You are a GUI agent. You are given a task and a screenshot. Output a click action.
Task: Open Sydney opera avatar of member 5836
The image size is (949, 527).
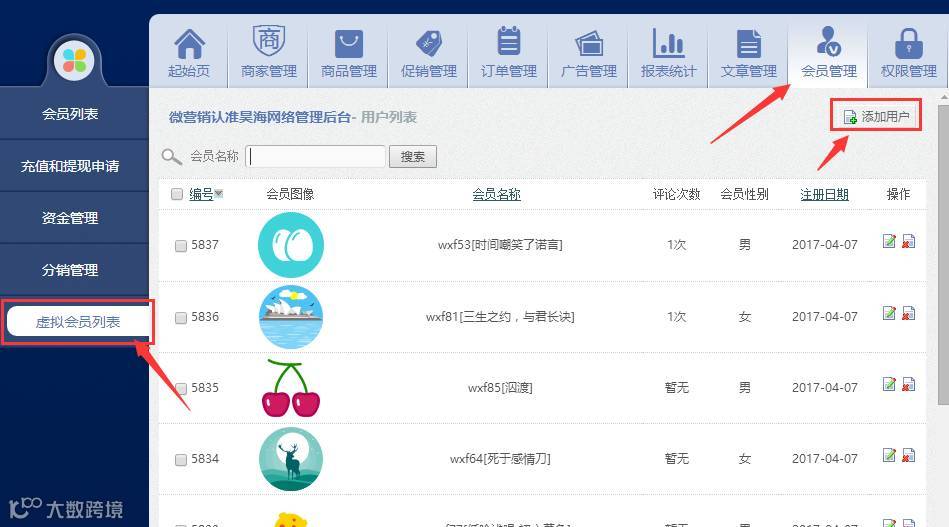[291, 316]
